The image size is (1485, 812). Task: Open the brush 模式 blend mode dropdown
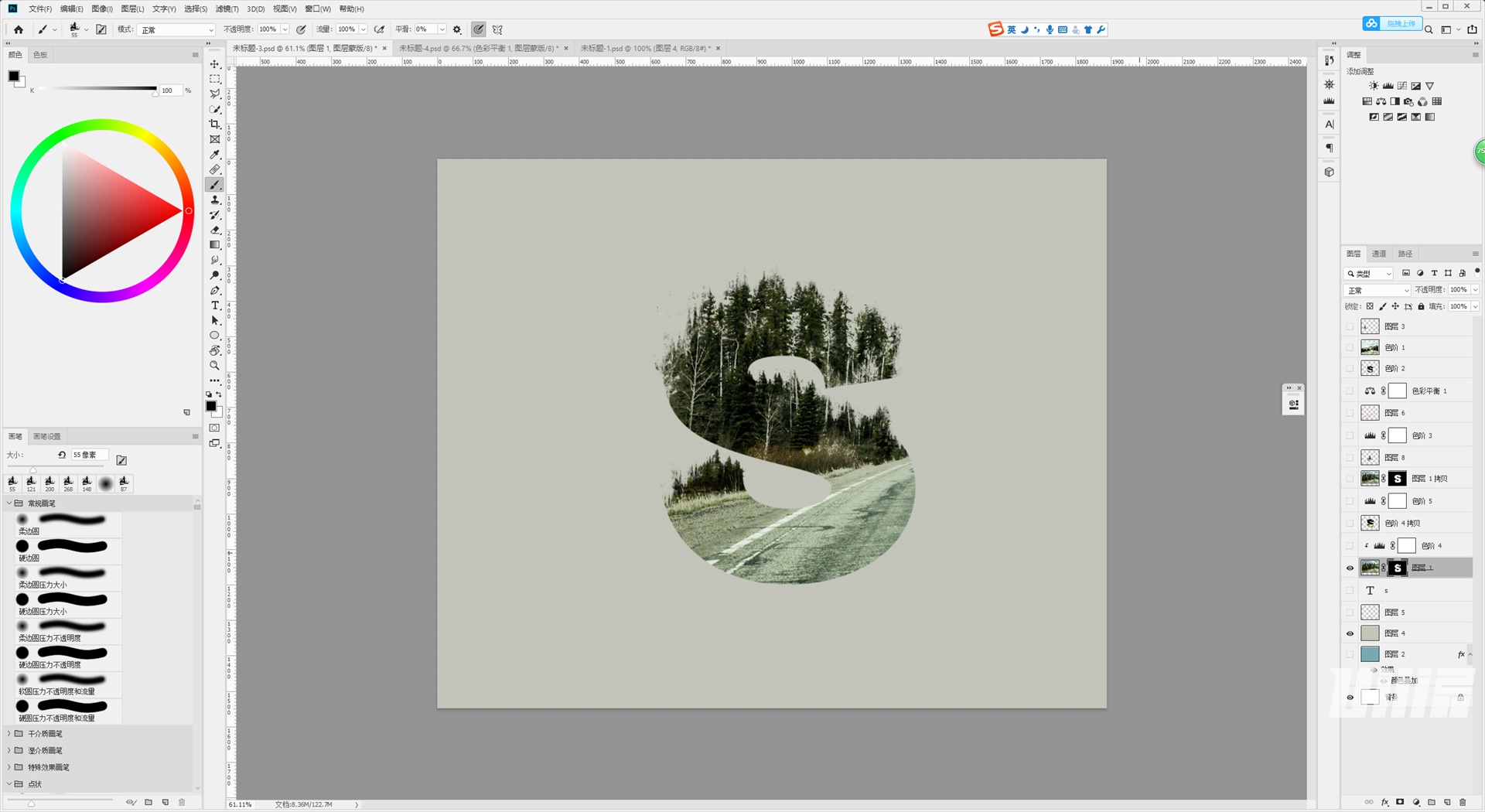pyautogui.click(x=177, y=29)
